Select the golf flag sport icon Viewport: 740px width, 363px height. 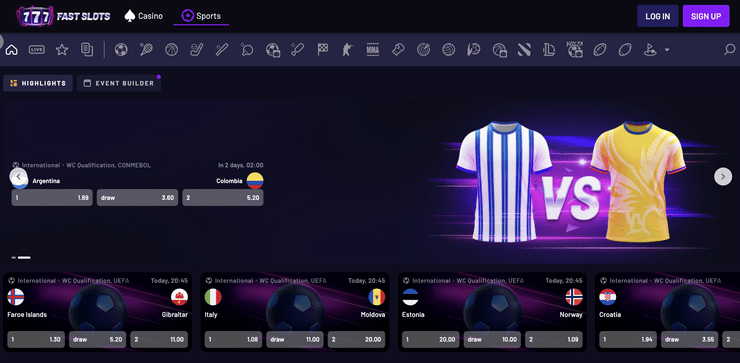[x=650, y=50]
